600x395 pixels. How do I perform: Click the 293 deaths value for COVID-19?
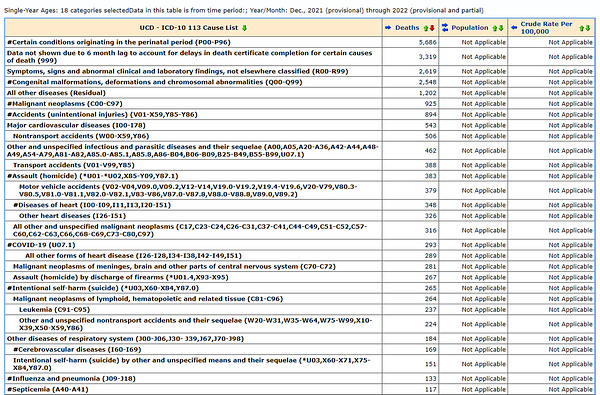tap(430, 245)
